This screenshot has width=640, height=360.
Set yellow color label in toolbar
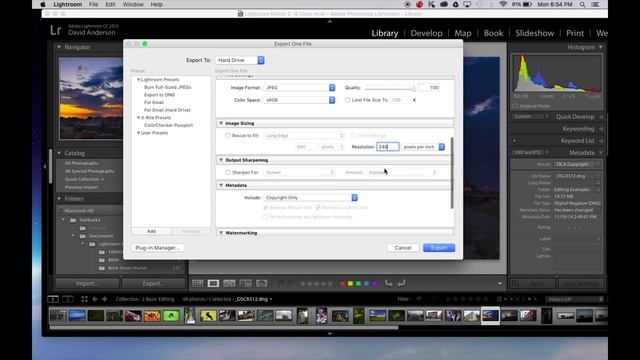(350, 284)
